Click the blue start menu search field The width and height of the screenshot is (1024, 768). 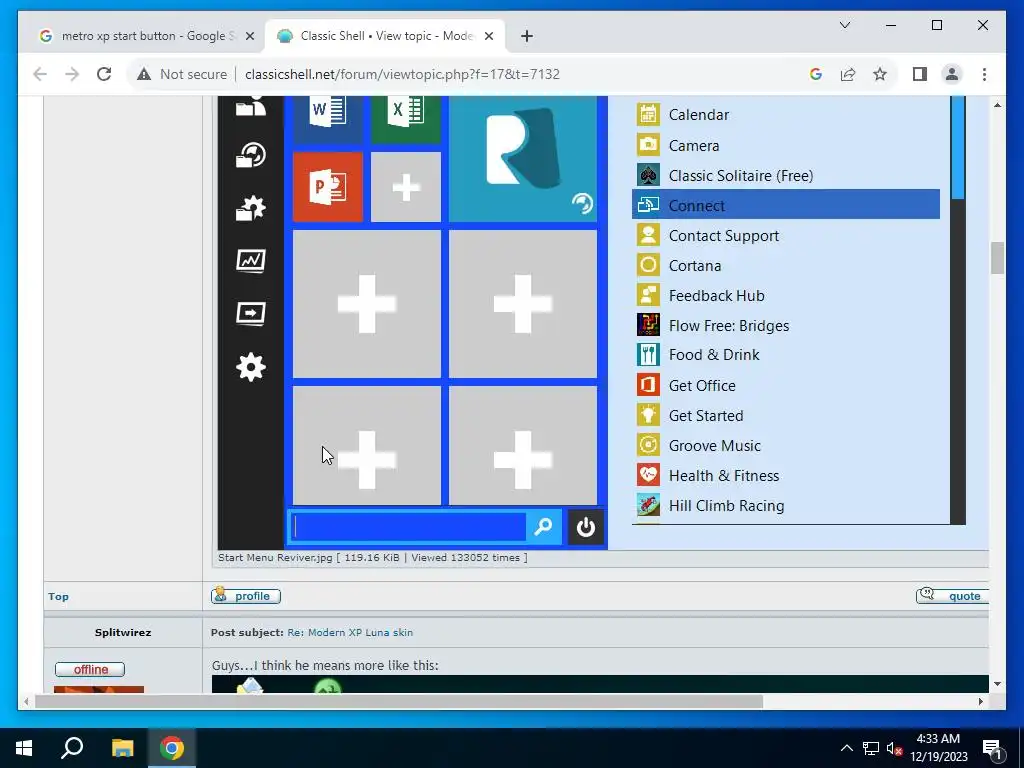408,526
